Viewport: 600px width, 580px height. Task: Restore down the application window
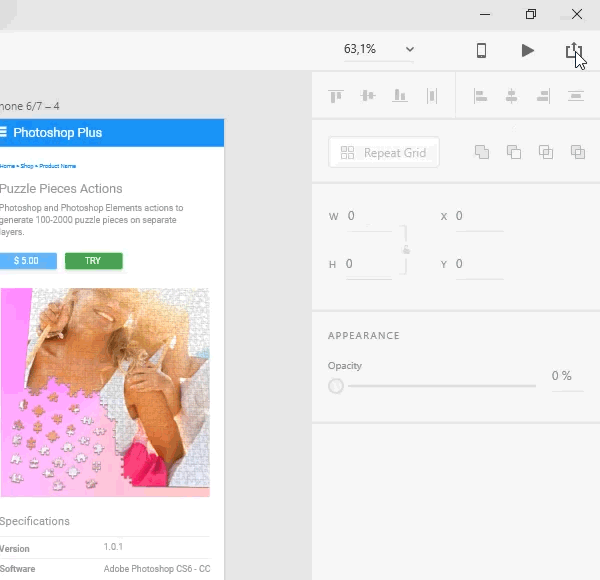click(x=531, y=15)
